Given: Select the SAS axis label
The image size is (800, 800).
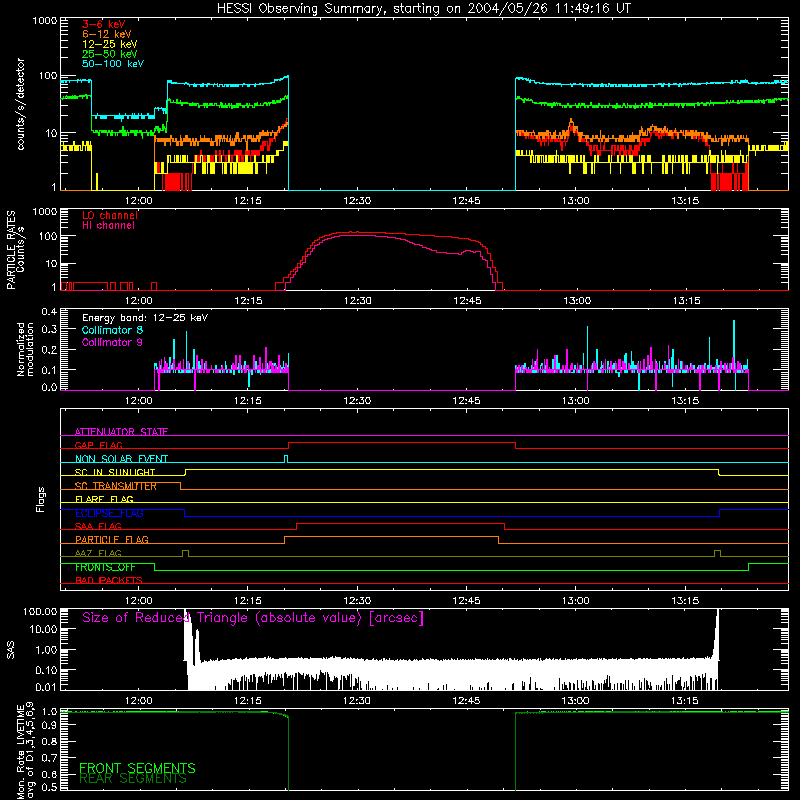Looking at the screenshot, I should [x=10, y=650].
